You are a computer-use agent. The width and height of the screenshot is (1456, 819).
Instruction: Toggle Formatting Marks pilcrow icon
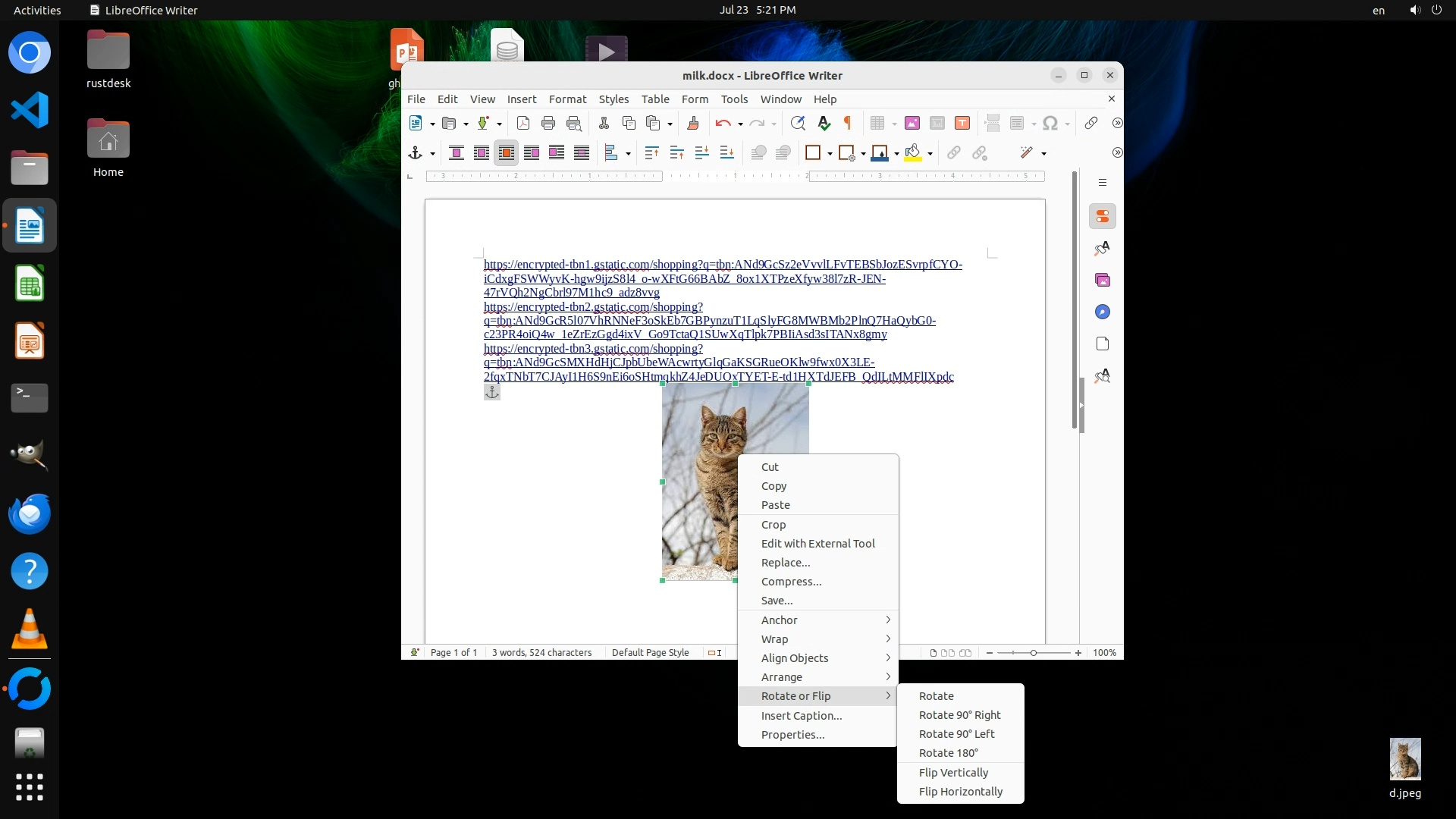[x=848, y=123]
